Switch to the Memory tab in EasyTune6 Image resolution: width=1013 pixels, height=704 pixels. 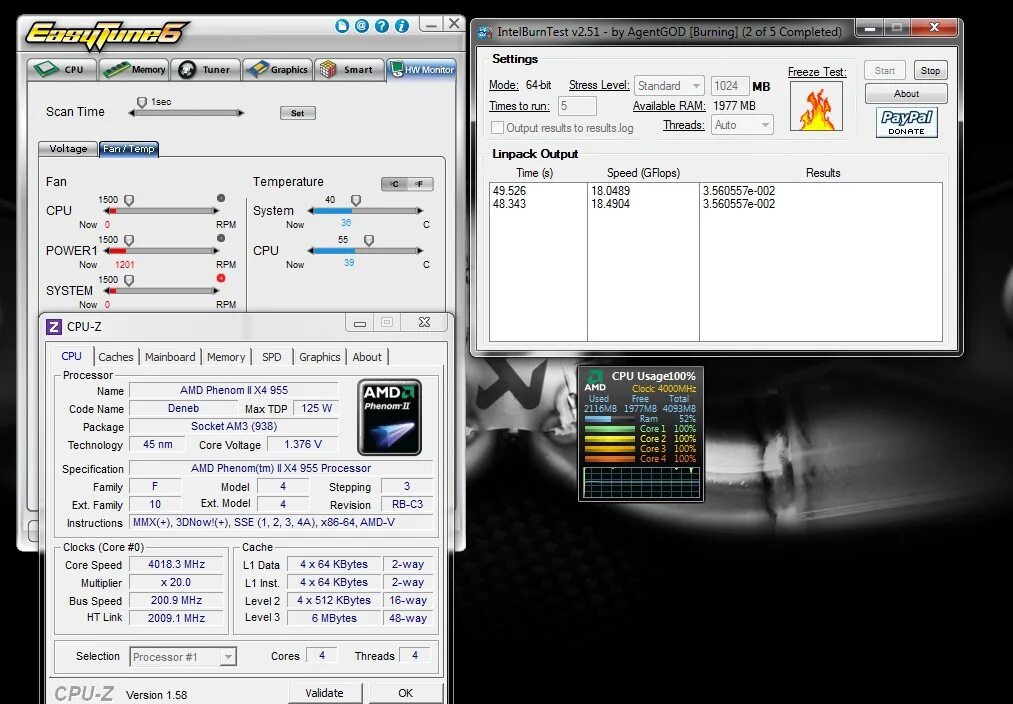(x=134, y=69)
